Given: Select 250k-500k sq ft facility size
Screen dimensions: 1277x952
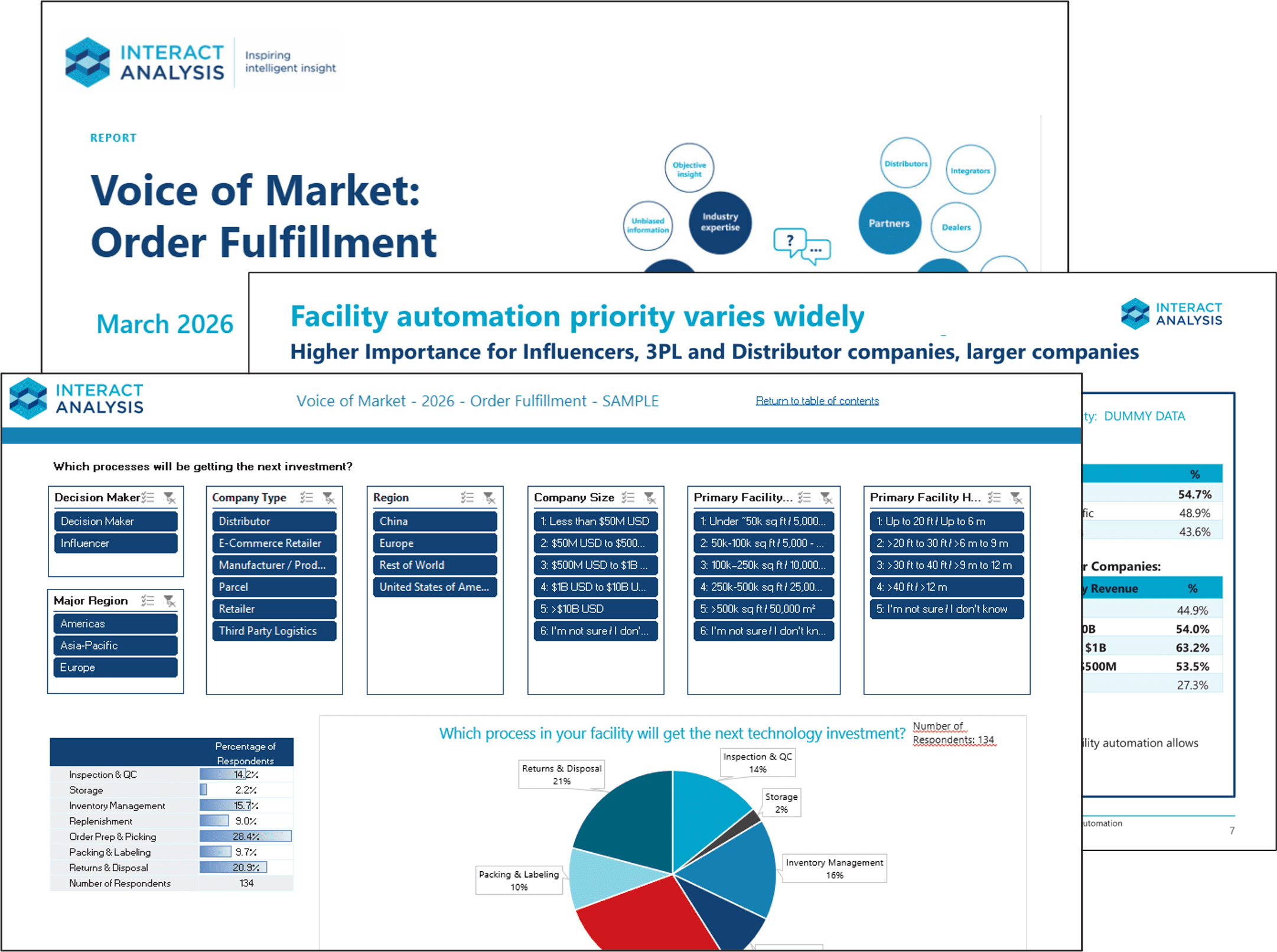Looking at the screenshot, I should point(764,587).
